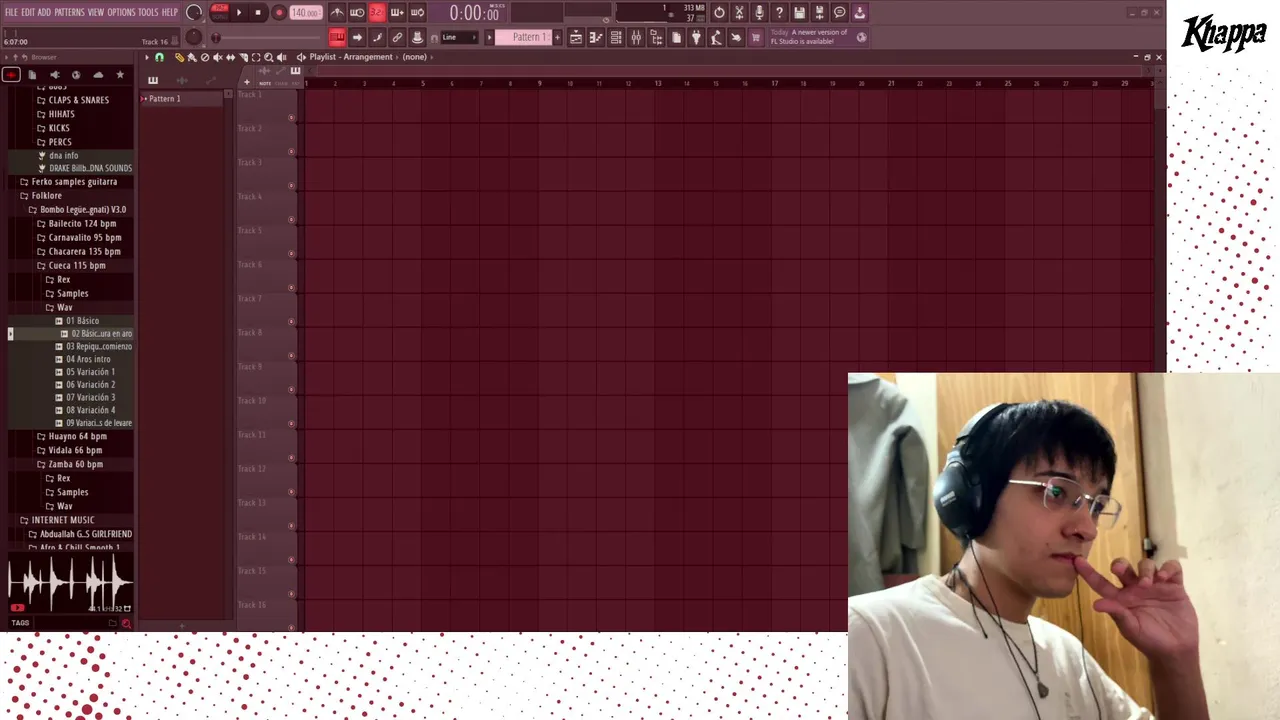
Task: Add a new pattern with plus button
Action: coord(558,37)
